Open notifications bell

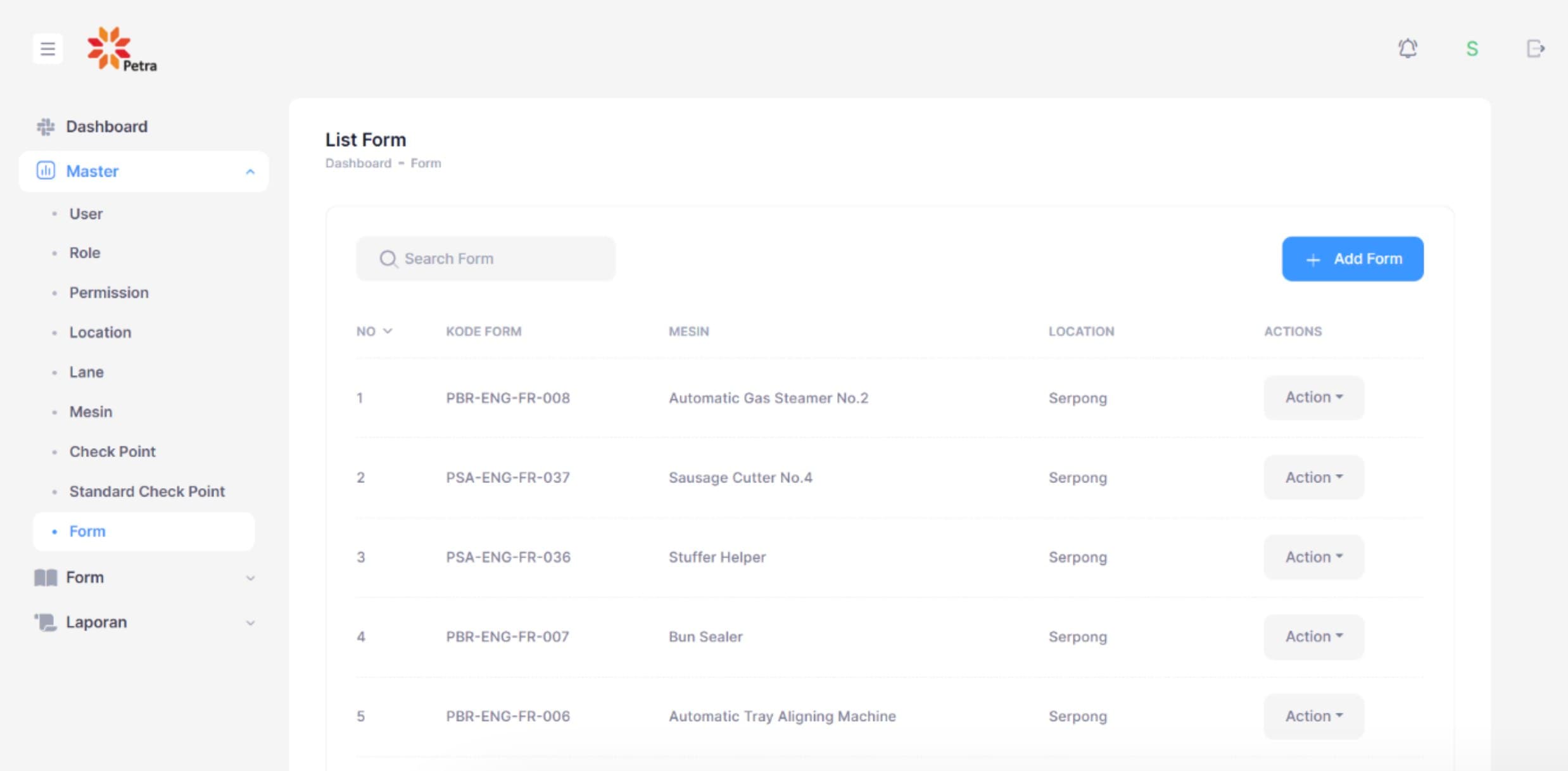1407,48
